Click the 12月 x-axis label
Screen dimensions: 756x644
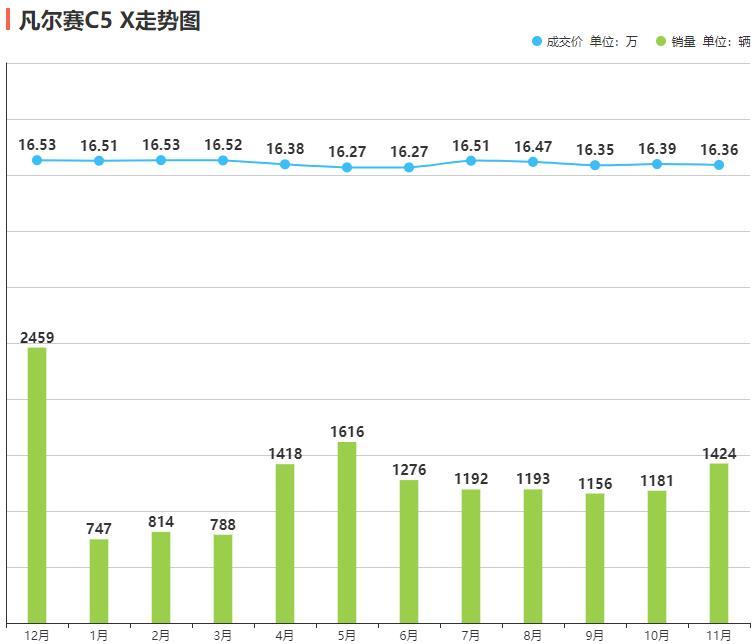click(37, 635)
